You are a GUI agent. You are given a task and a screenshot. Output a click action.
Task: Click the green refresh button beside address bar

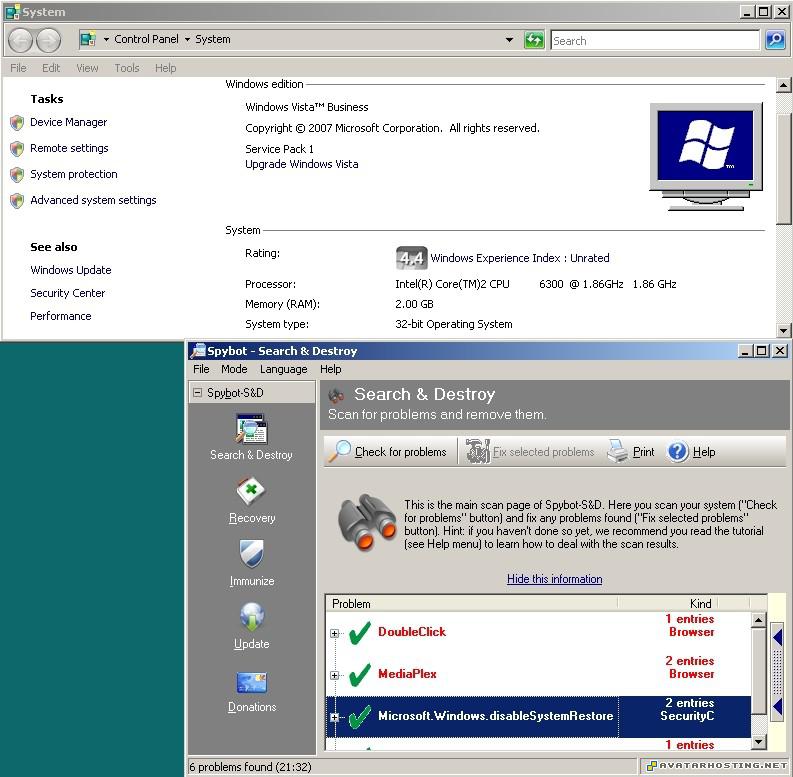point(534,39)
